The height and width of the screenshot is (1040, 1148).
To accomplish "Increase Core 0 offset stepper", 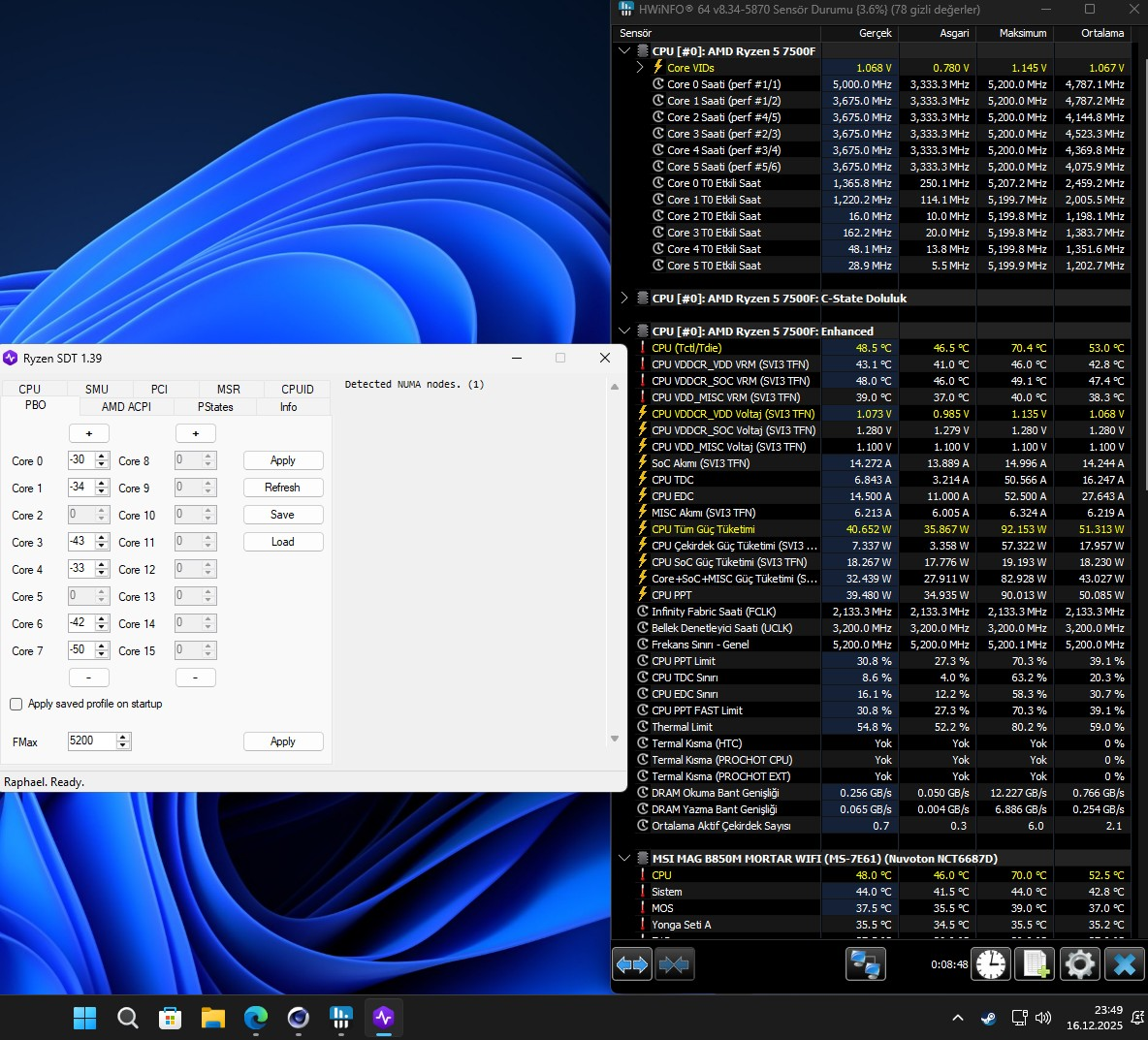I will (102, 456).
